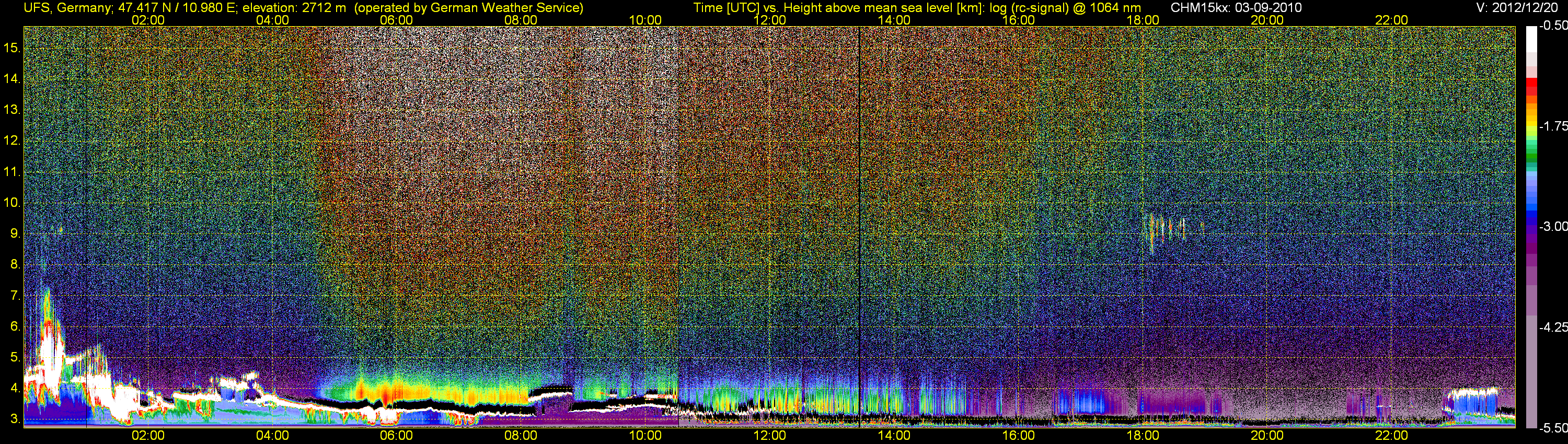Click the color scale value '-1.75'
Image resolution: width=1568 pixels, height=444 pixels.
tap(1553, 126)
